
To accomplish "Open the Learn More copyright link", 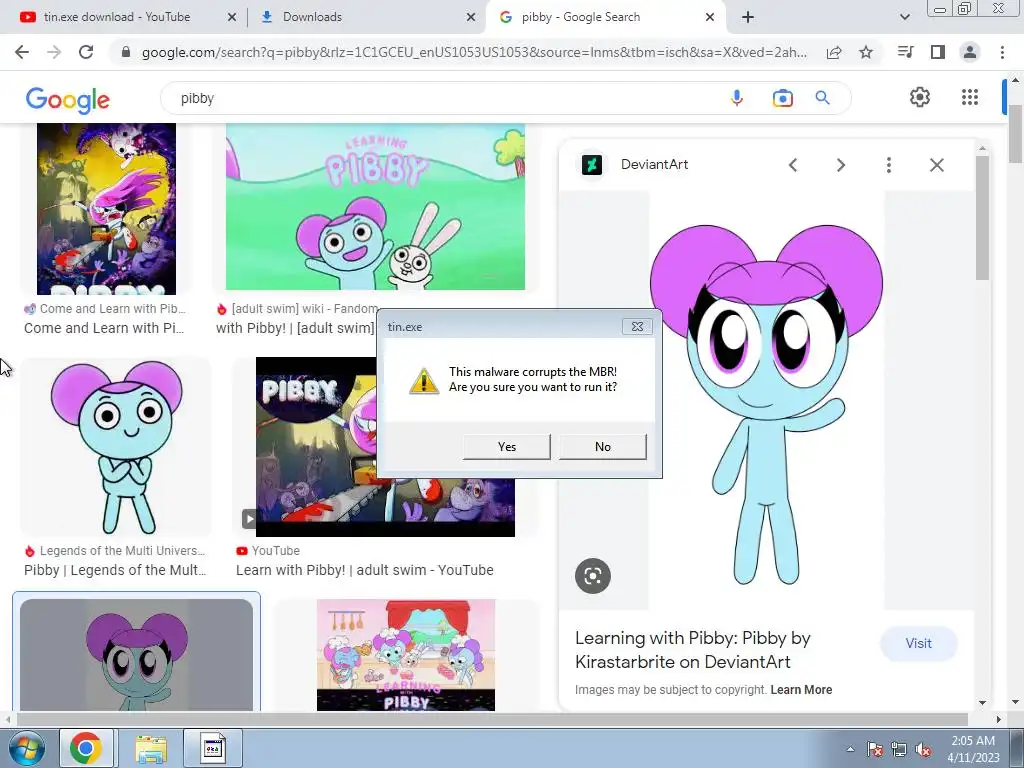I will (x=801, y=690).
